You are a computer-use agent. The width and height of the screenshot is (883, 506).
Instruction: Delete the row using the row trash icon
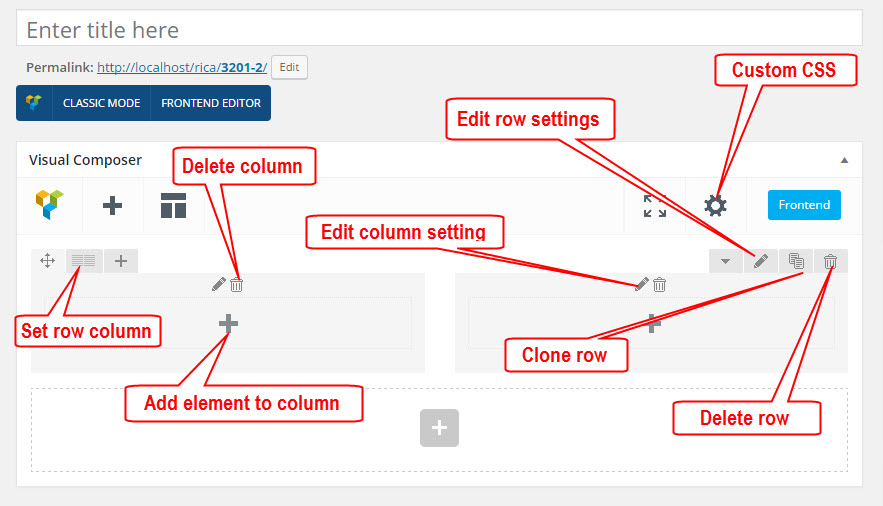tap(830, 261)
